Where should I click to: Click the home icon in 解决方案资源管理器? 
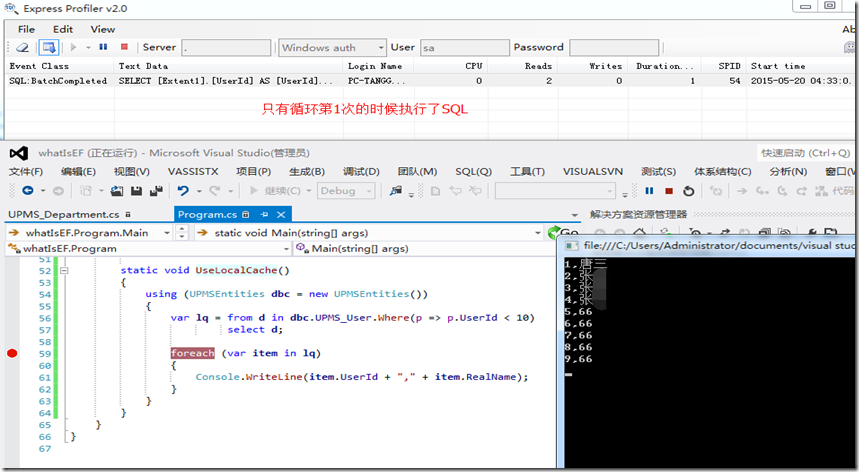click(638, 233)
